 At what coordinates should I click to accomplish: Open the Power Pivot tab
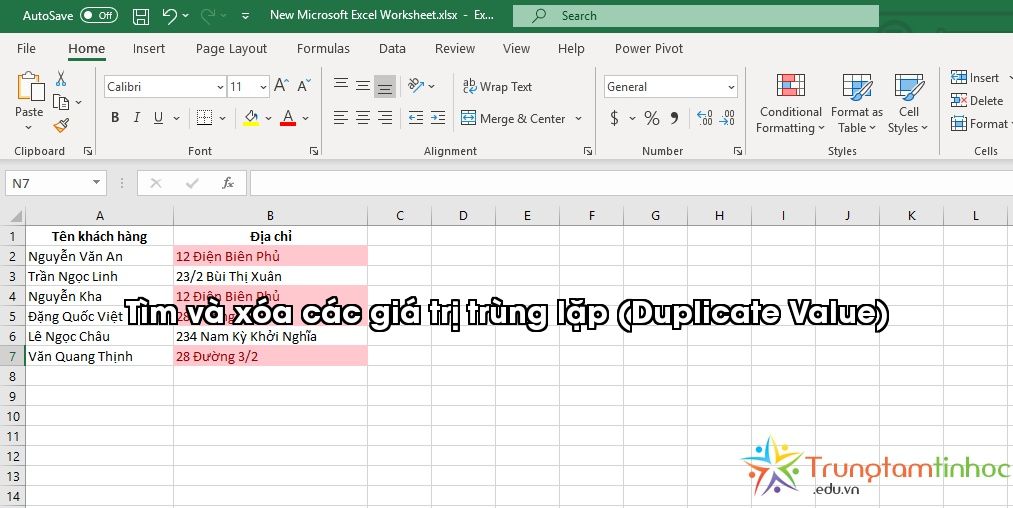(x=649, y=48)
